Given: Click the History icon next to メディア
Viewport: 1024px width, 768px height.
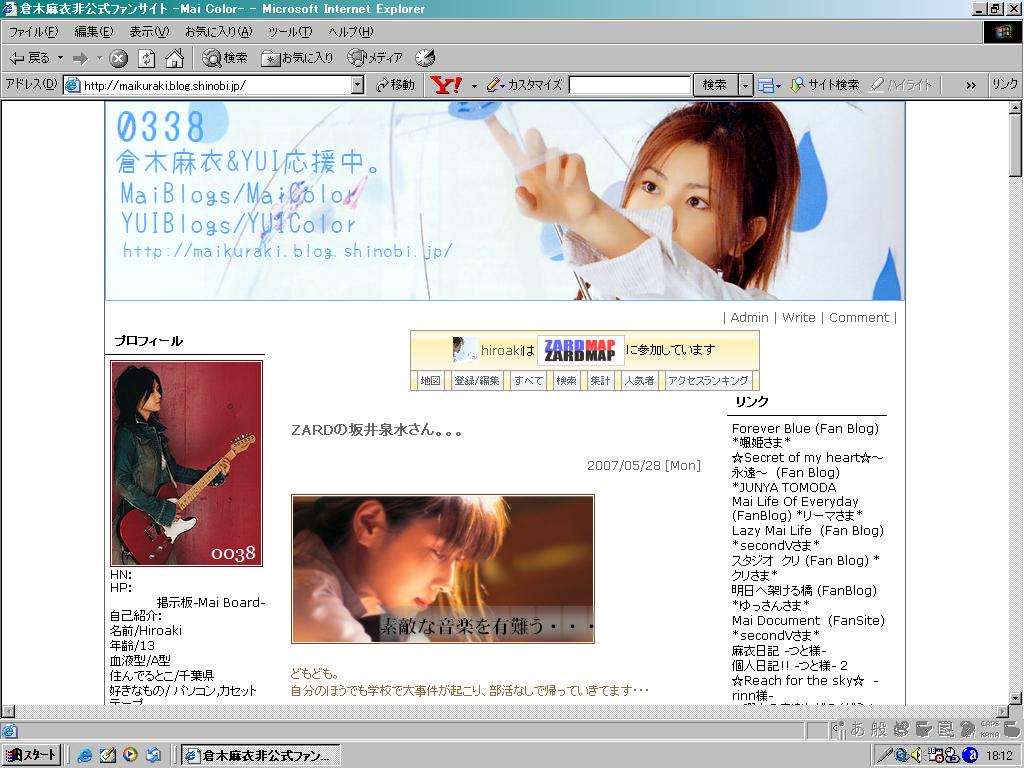Looking at the screenshot, I should 425,58.
